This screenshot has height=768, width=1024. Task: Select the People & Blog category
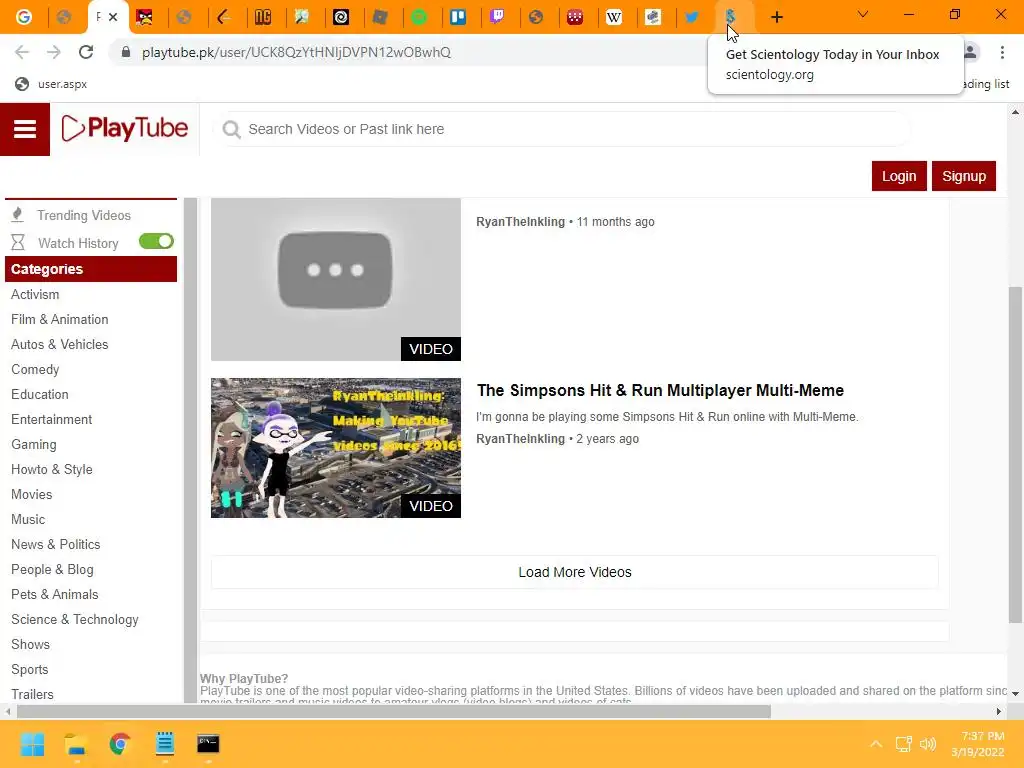coord(52,569)
